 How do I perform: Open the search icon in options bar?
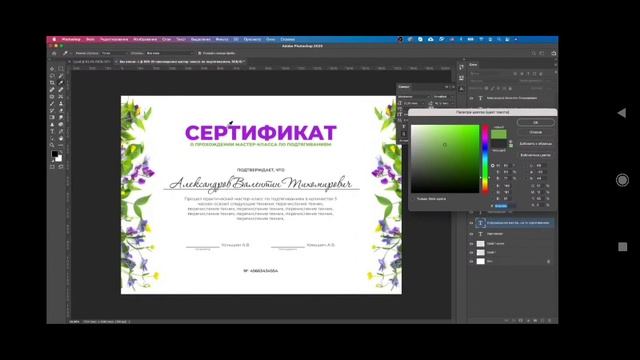pyautogui.click(x=533, y=53)
